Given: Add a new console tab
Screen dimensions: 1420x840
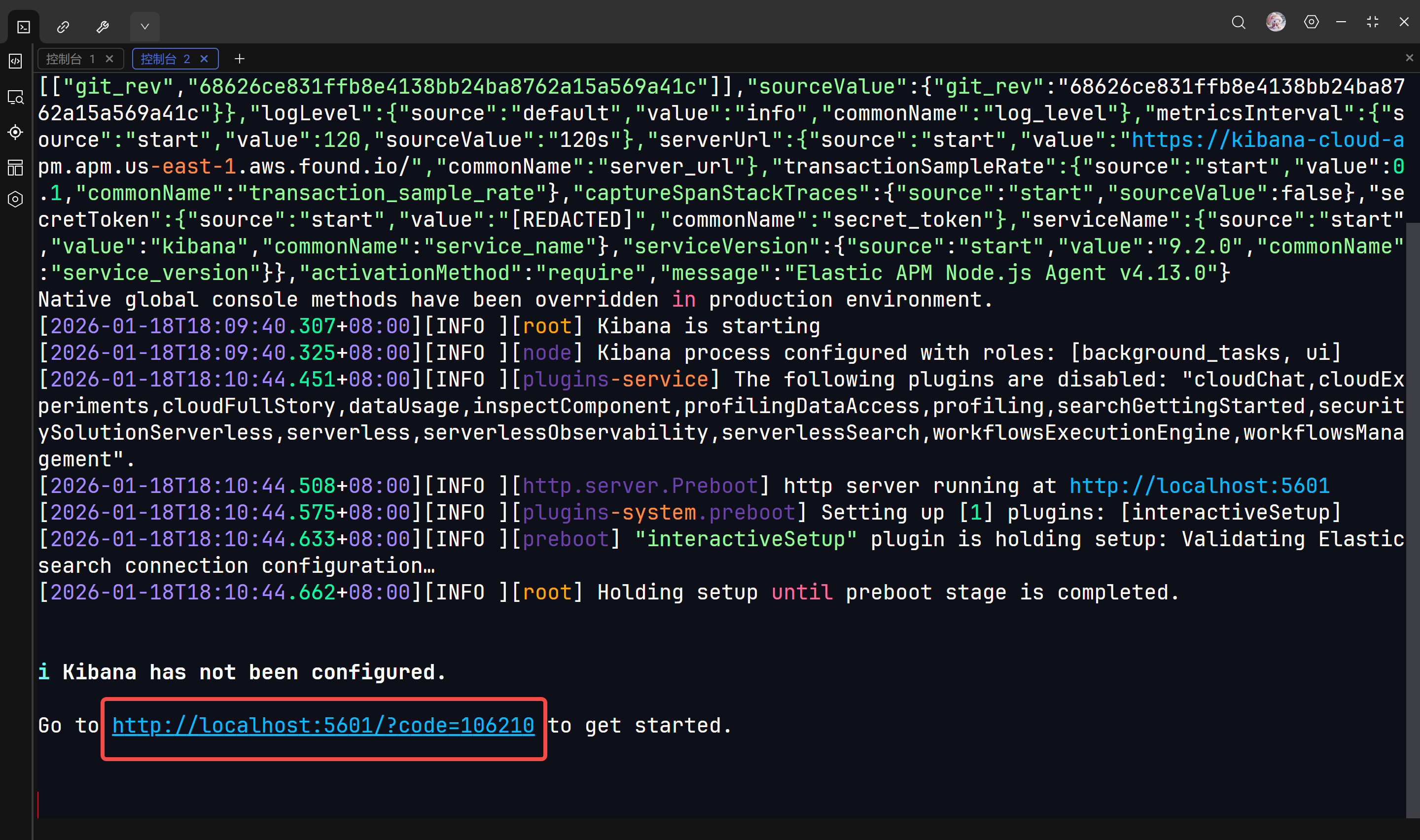Looking at the screenshot, I should pyautogui.click(x=240, y=59).
